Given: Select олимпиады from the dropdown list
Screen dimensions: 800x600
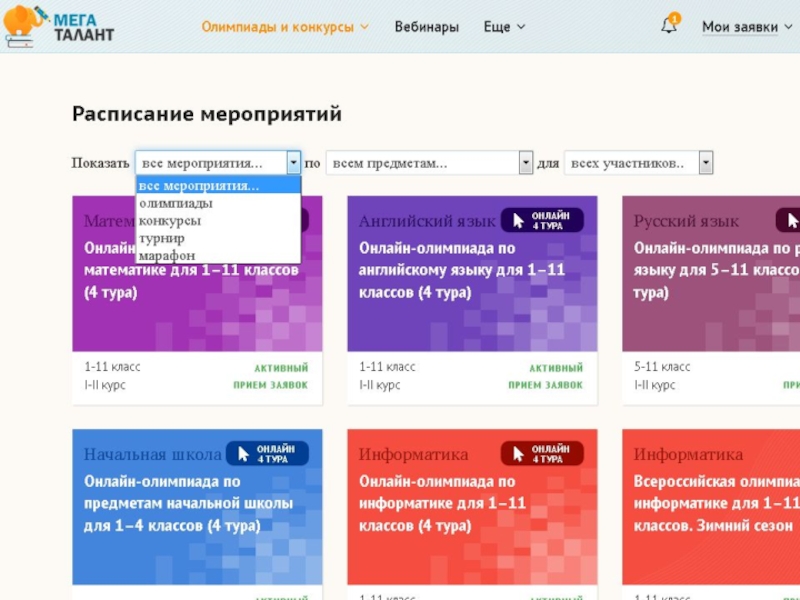Looking at the screenshot, I should click(176, 203).
